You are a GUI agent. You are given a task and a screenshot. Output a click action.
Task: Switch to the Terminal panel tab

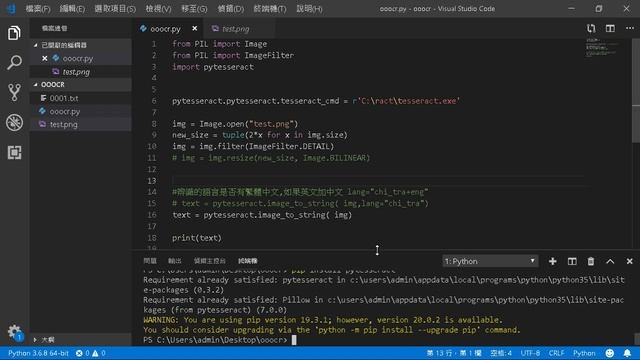pyautogui.click(x=247, y=261)
